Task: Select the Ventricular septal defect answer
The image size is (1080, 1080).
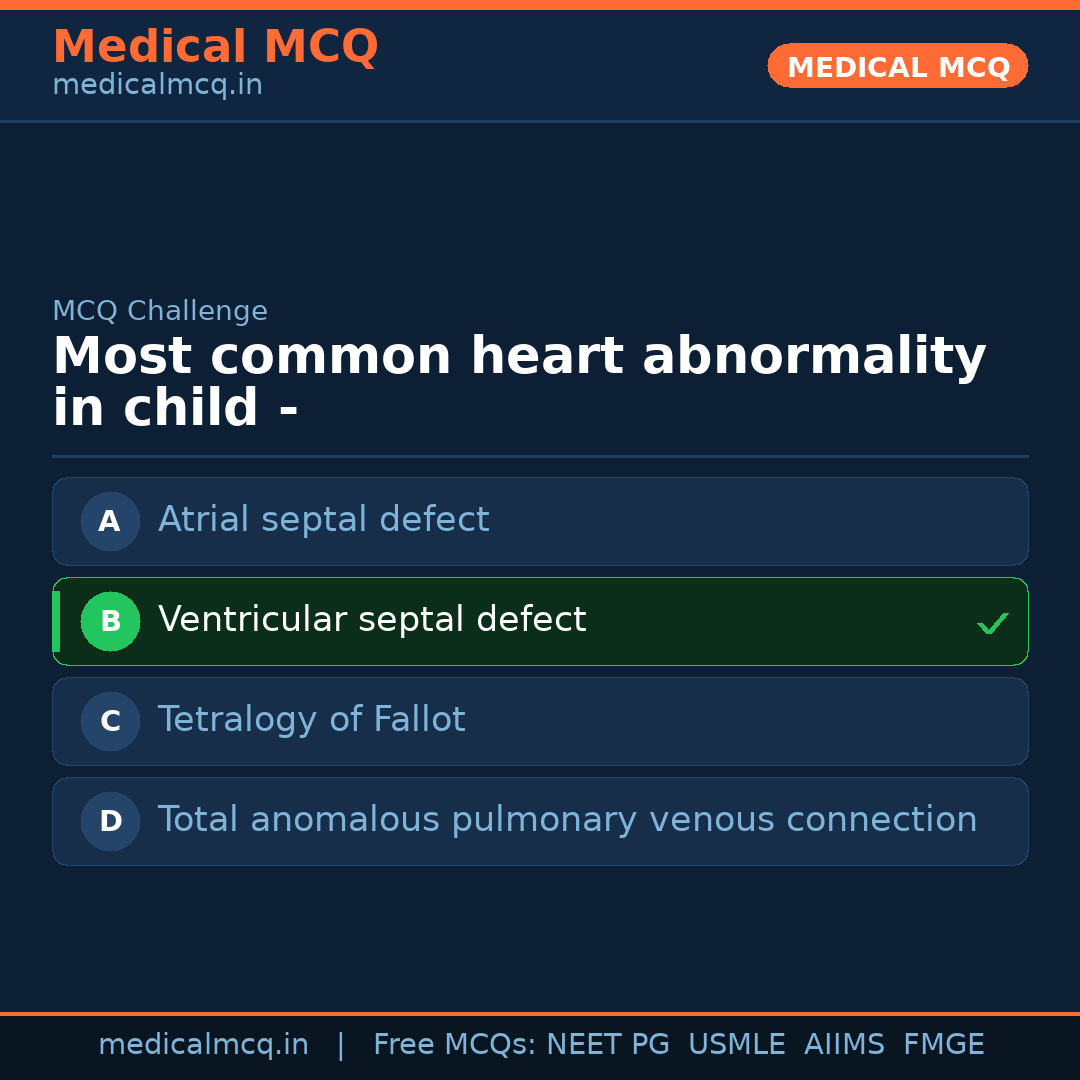Action: (372, 620)
